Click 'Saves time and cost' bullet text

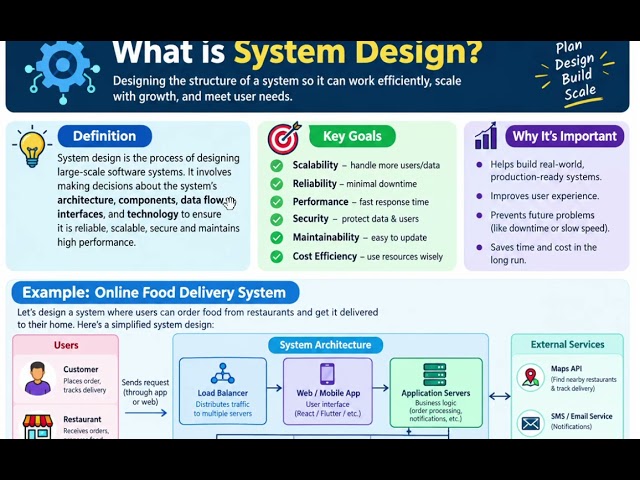[x=543, y=253]
